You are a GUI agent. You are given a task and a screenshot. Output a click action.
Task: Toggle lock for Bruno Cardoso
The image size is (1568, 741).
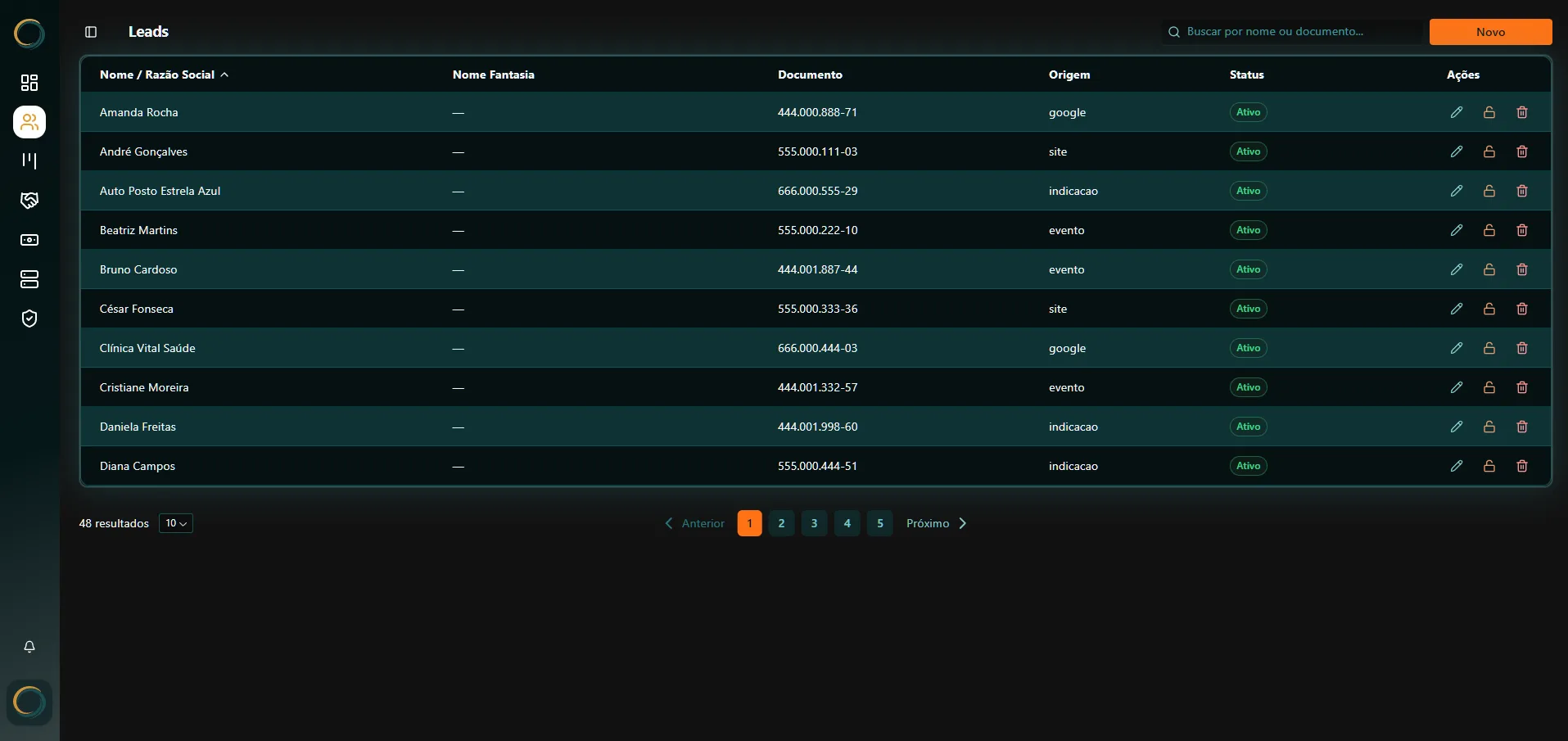click(x=1489, y=269)
